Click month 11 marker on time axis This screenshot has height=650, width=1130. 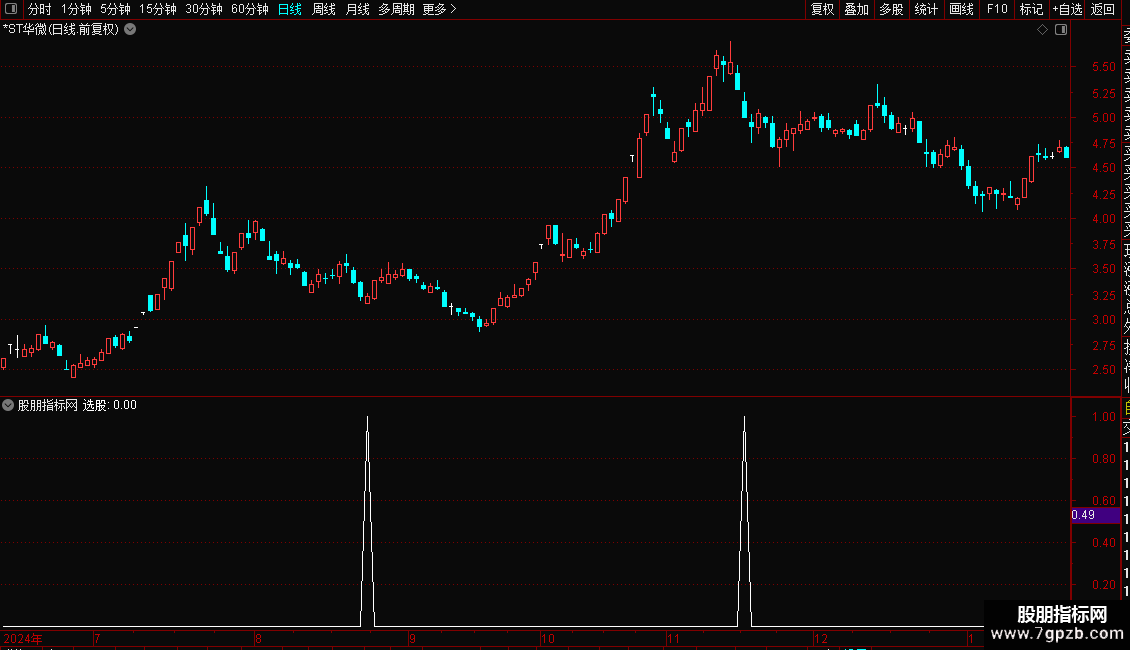(673, 638)
